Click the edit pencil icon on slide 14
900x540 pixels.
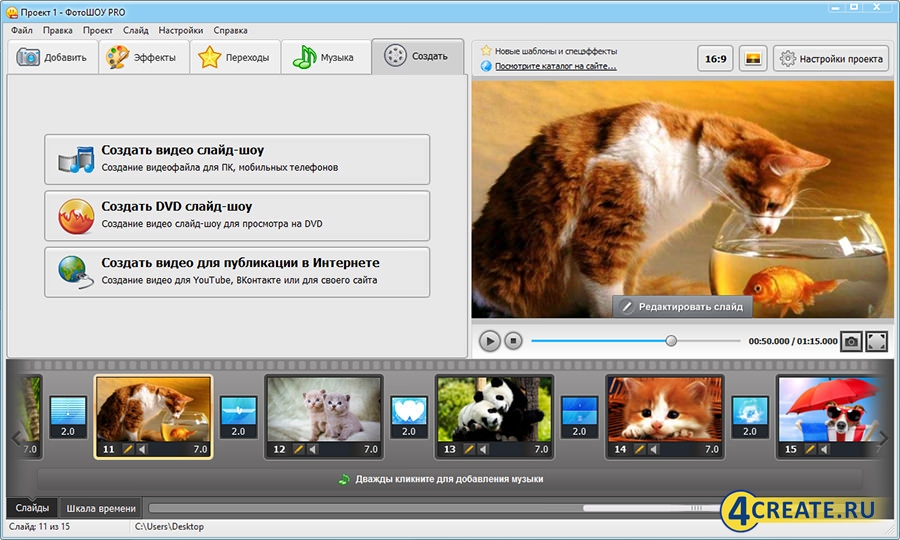[639, 449]
